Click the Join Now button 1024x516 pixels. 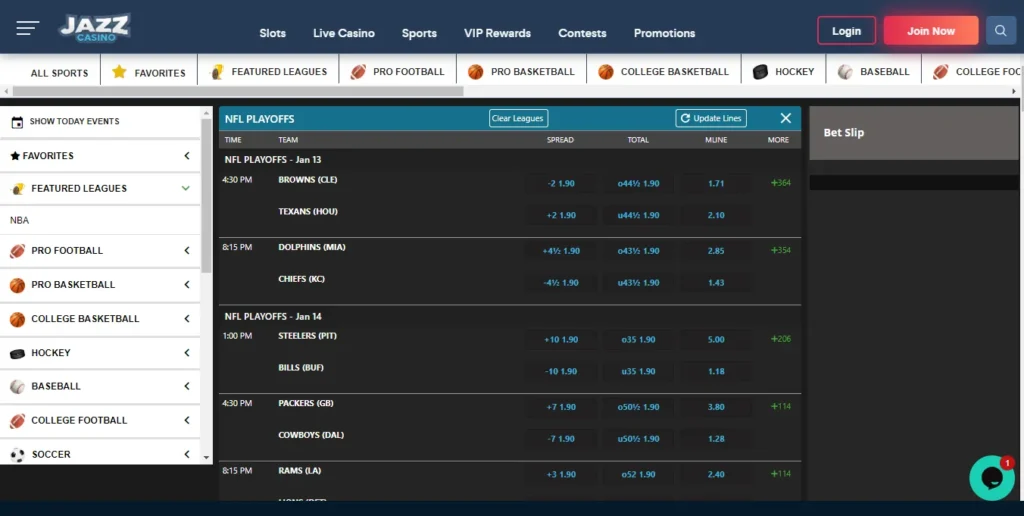[x=930, y=31]
